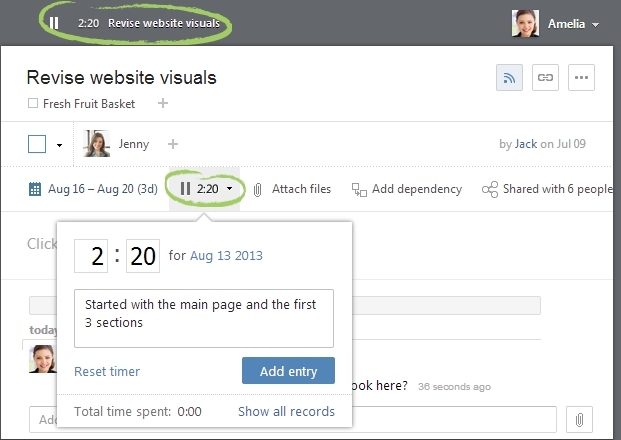The width and height of the screenshot is (621, 440).
Task: Pause the timer in top bar
Action: pos(54,23)
